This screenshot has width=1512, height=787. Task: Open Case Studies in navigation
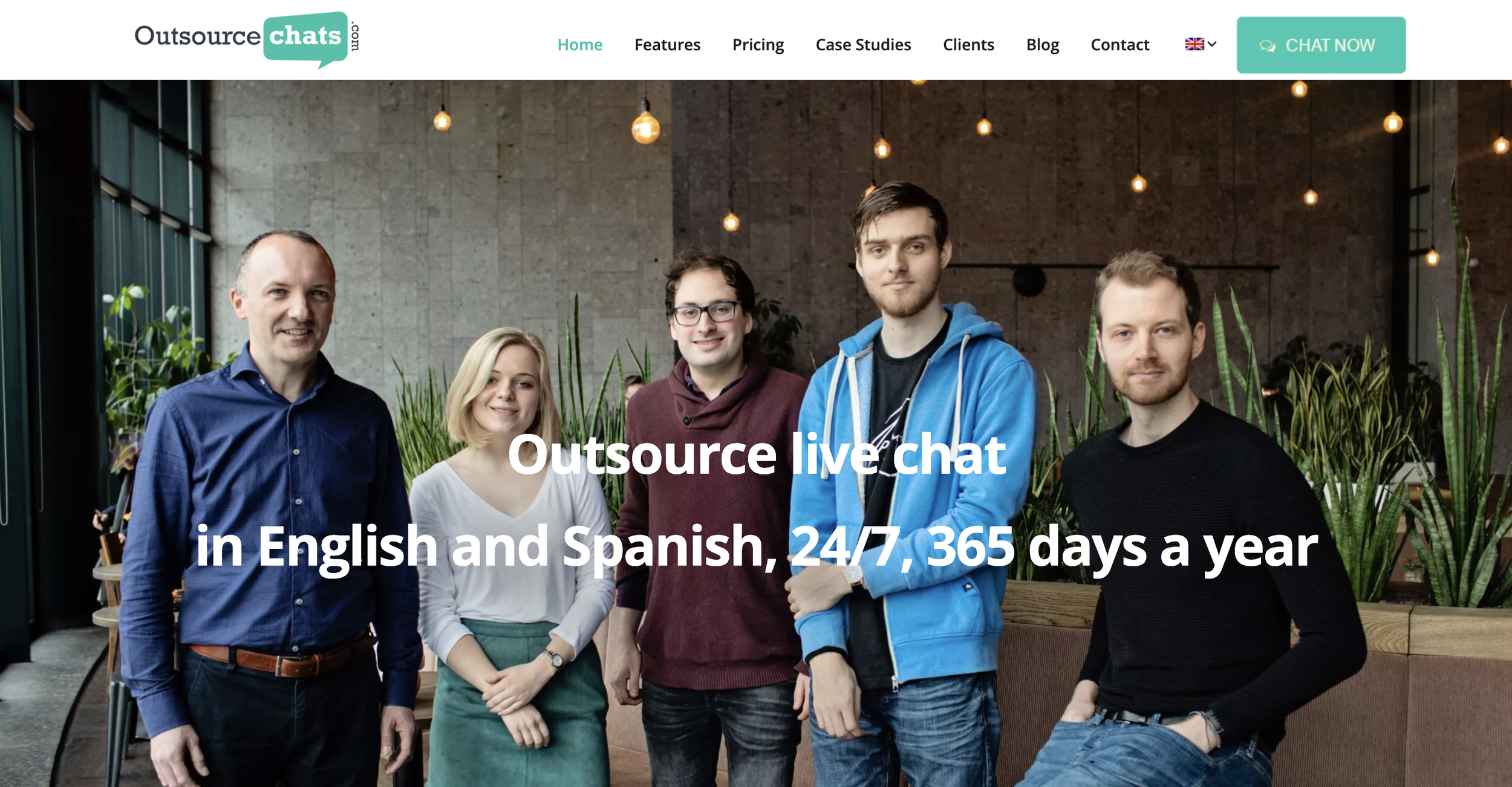863,45
